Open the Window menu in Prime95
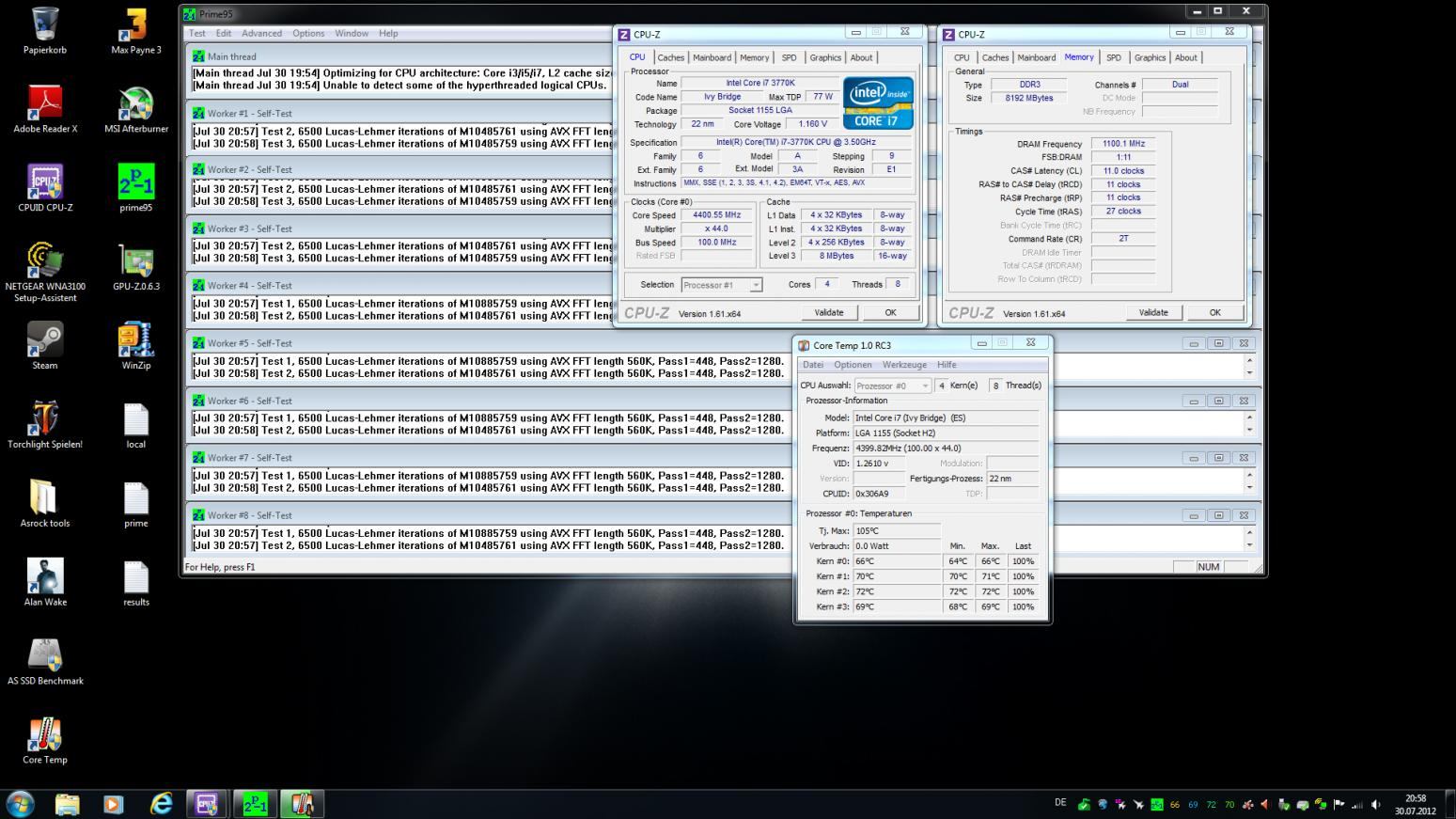The width and height of the screenshot is (1456, 819). click(x=352, y=33)
